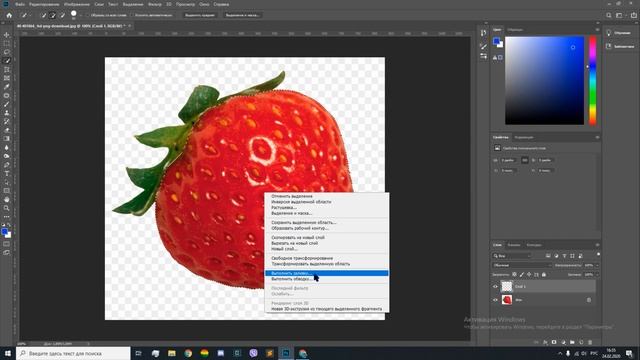This screenshot has height=360, width=640.
Task: Add a layer mask icon
Action: point(554,342)
